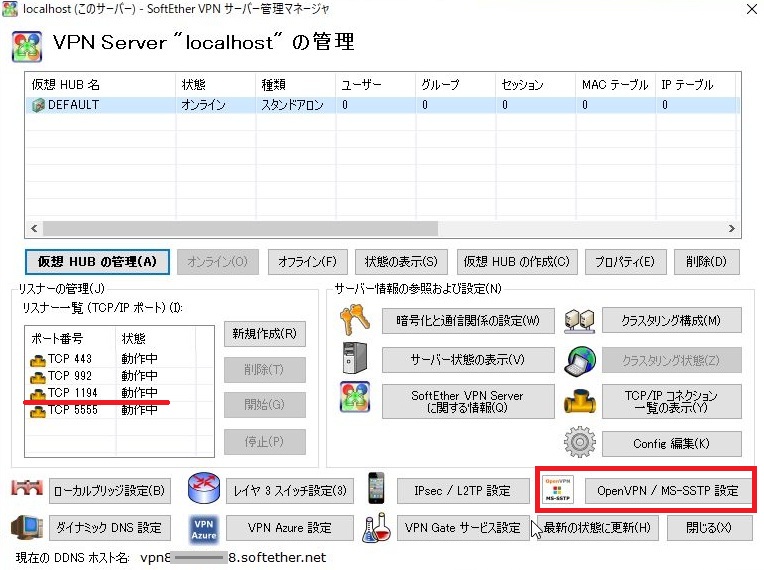Click the hub list right scroll arrow

coord(731,228)
